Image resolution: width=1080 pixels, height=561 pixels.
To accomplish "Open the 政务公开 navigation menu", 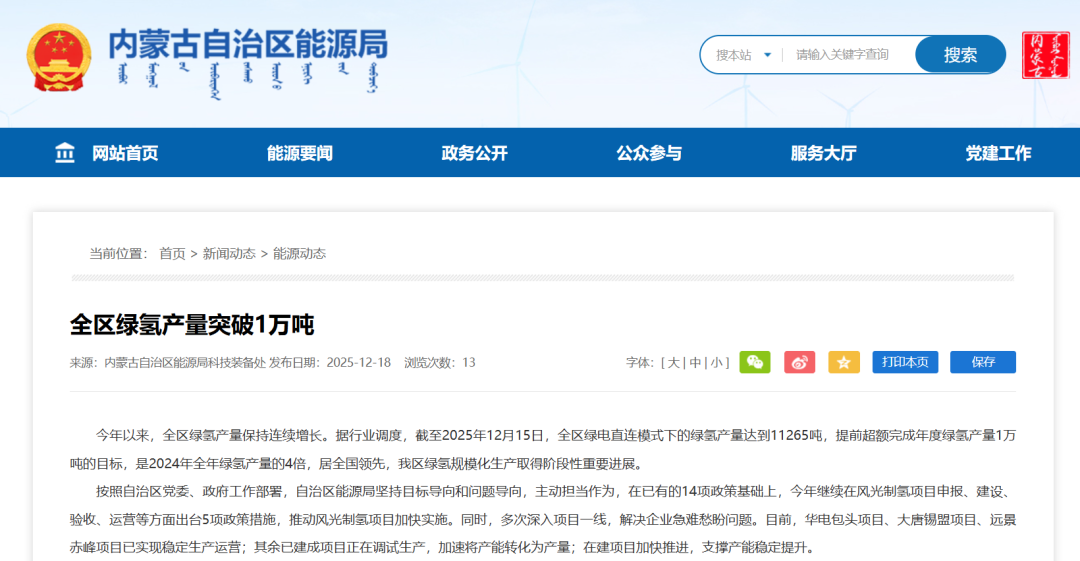I will point(475,153).
